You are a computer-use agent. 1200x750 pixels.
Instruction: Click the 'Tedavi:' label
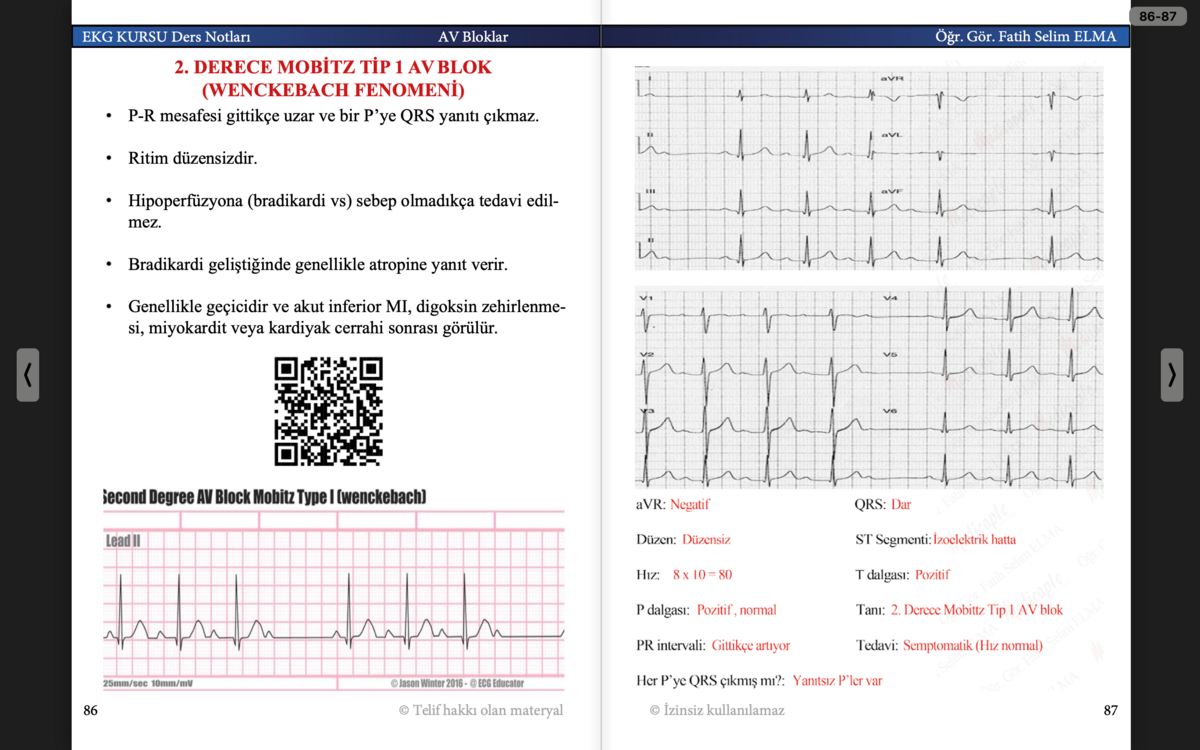[x=877, y=645]
